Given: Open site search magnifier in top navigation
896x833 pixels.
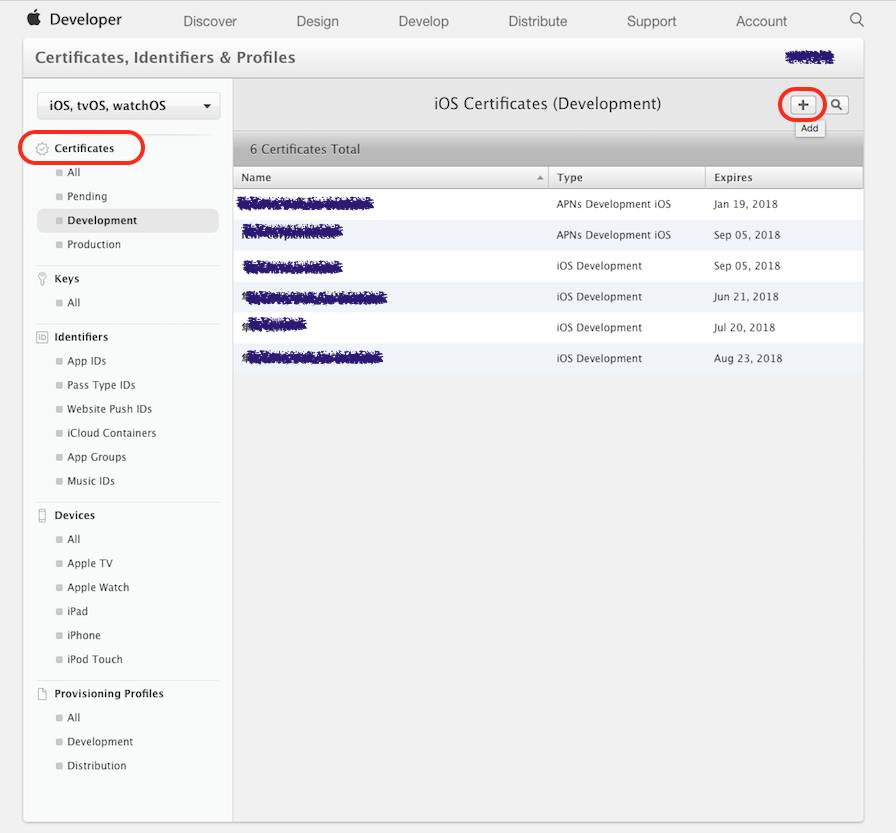Looking at the screenshot, I should (856, 20).
